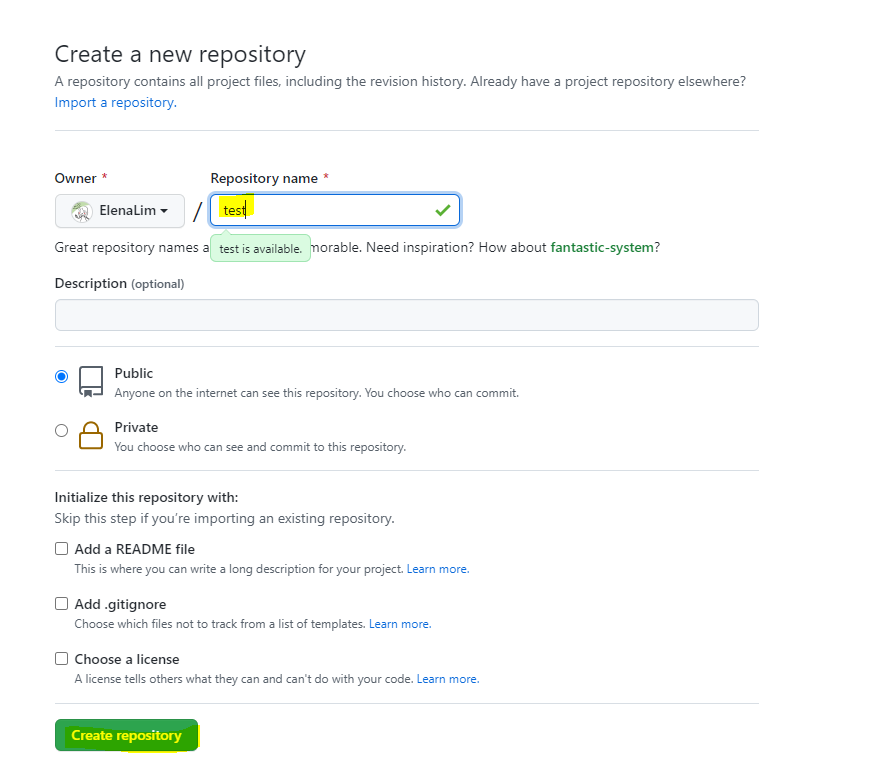Image resolution: width=871 pixels, height=779 pixels.
Task: Click the 'Repository name' field label
Action: coord(264,178)
